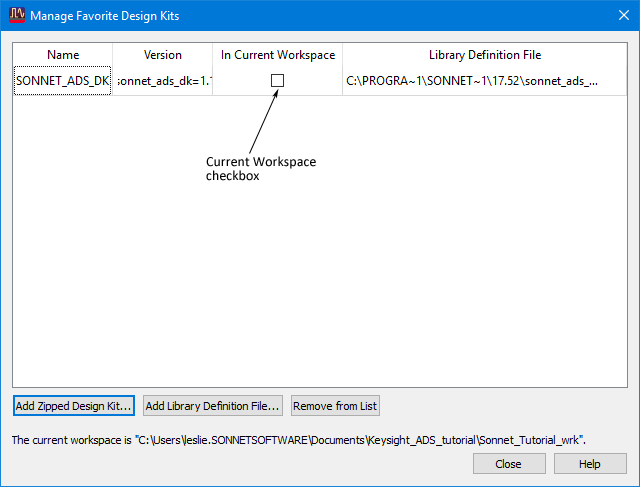Click the In Current Workspace column header
Image resolution: width=640 pixels, height=487 pixels.
tap(278, 55)
